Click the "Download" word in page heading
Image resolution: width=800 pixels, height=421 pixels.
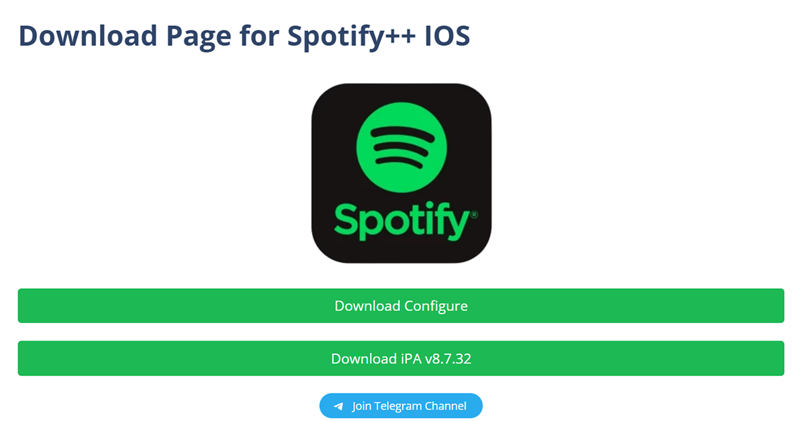pyautogui.click(x=88, y=36)
